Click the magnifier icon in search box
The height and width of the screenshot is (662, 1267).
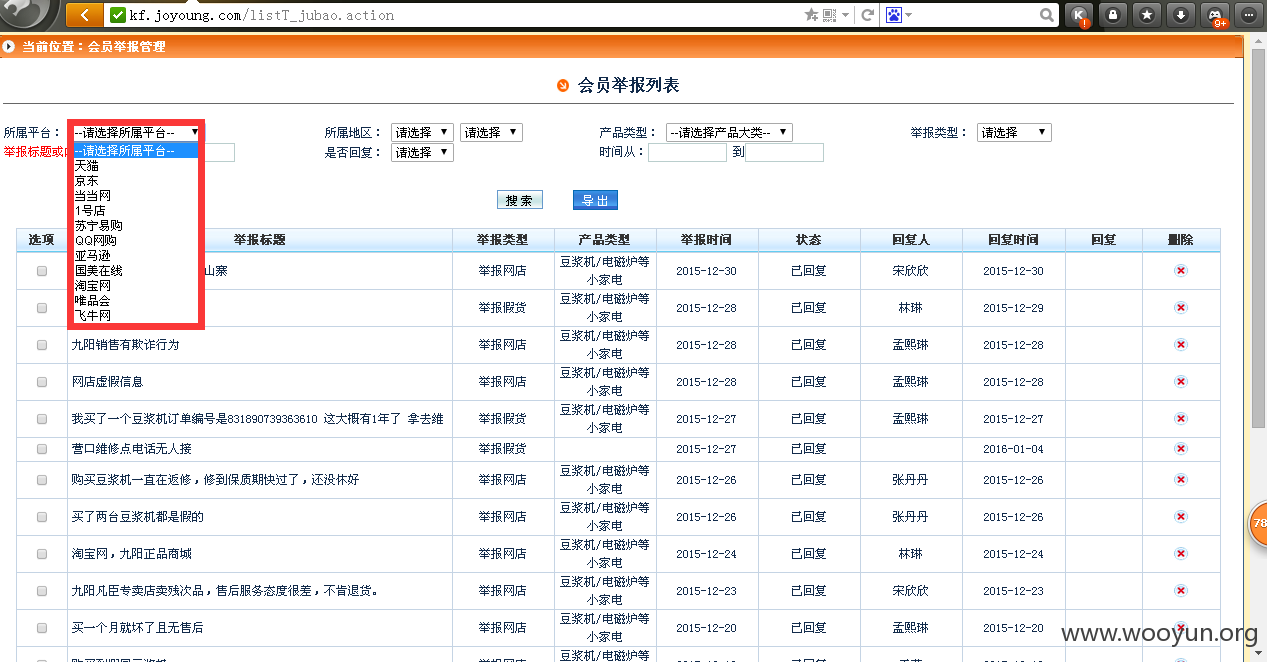click(x=1046, y=15)
